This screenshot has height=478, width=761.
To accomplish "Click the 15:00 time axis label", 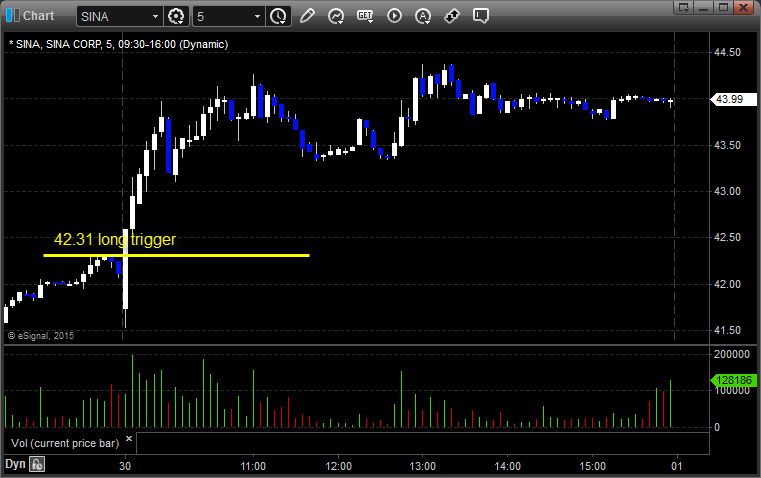I will point(593,466).
